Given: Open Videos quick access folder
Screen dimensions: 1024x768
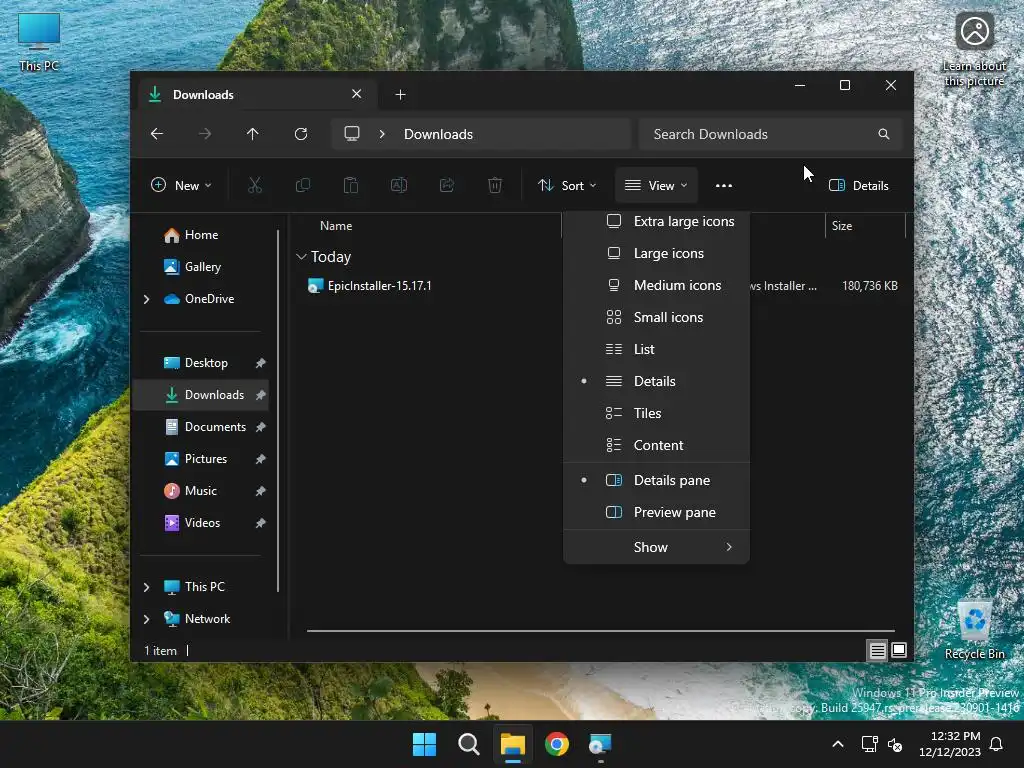Looking at the screenshot, I should coord(200,523).
